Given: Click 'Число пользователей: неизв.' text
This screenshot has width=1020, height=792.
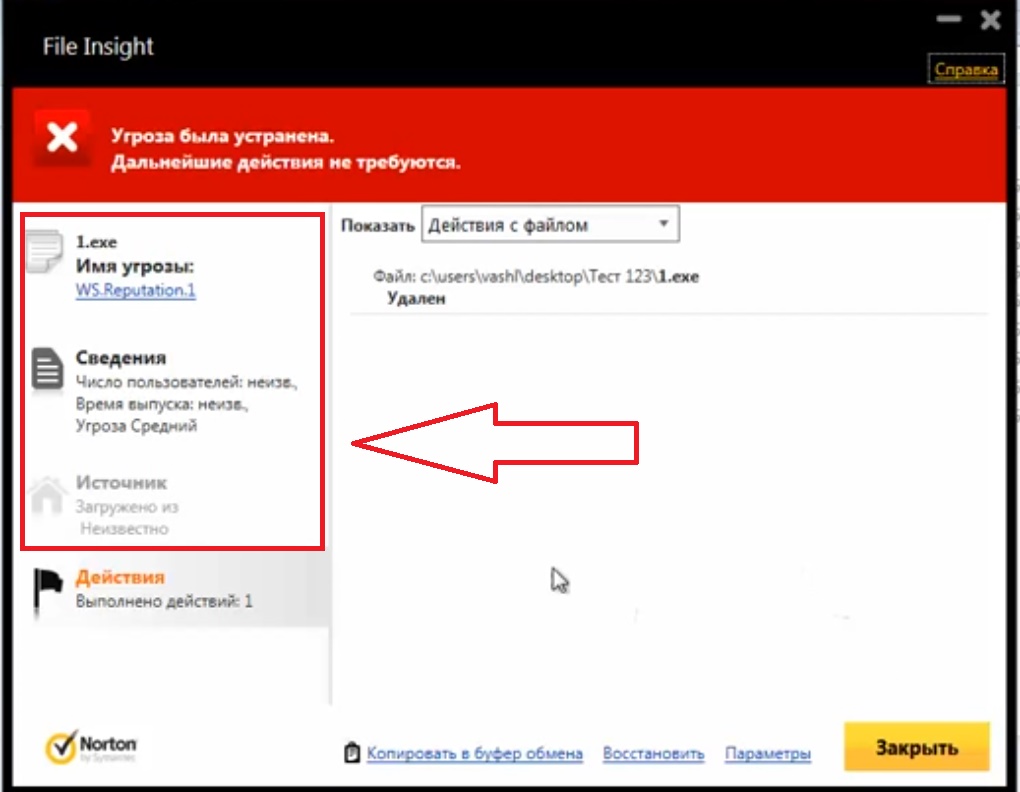Looking at the screenshot, I should [x=186, y=382].
